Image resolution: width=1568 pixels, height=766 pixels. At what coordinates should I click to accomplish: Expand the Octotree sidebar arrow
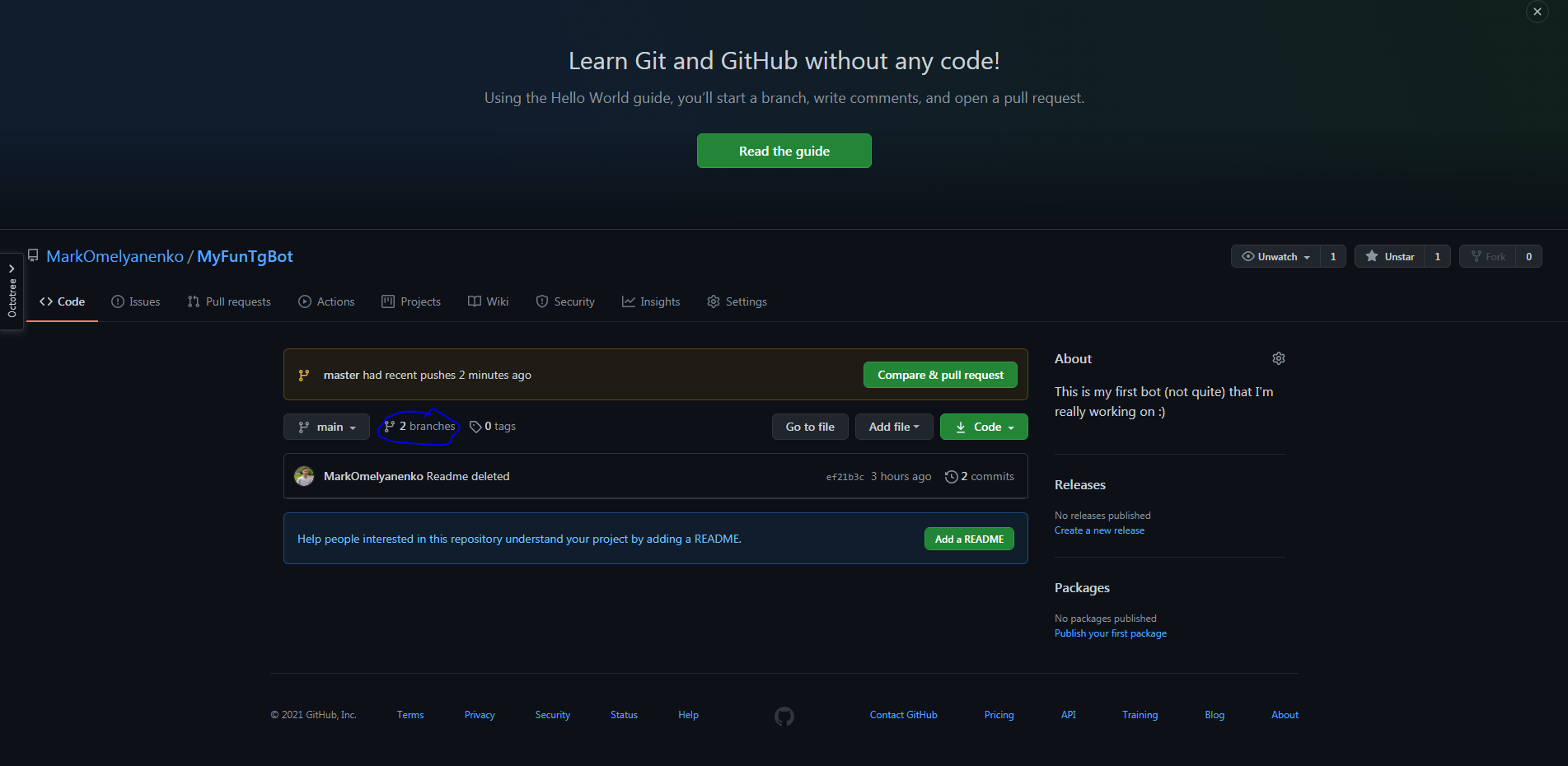pos(12,269)
